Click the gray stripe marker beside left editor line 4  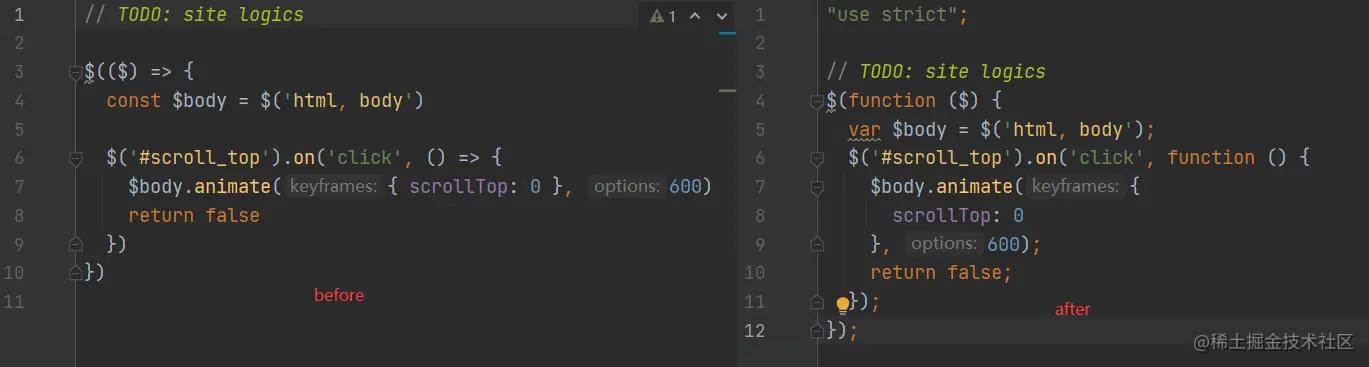click(727, 91)
